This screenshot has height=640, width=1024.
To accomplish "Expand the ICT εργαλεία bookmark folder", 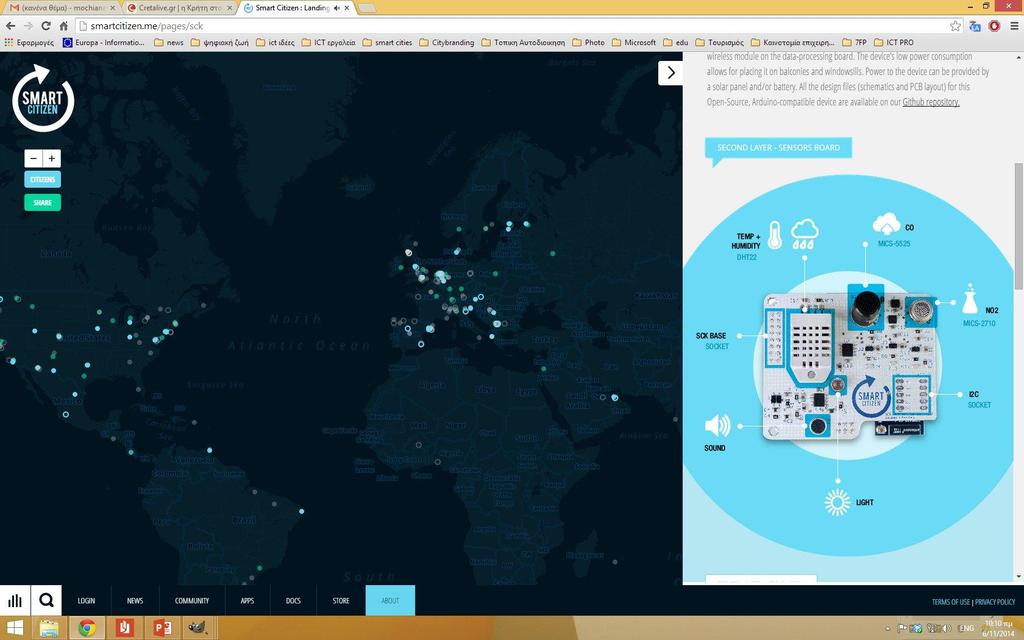I will click(328, 42).
